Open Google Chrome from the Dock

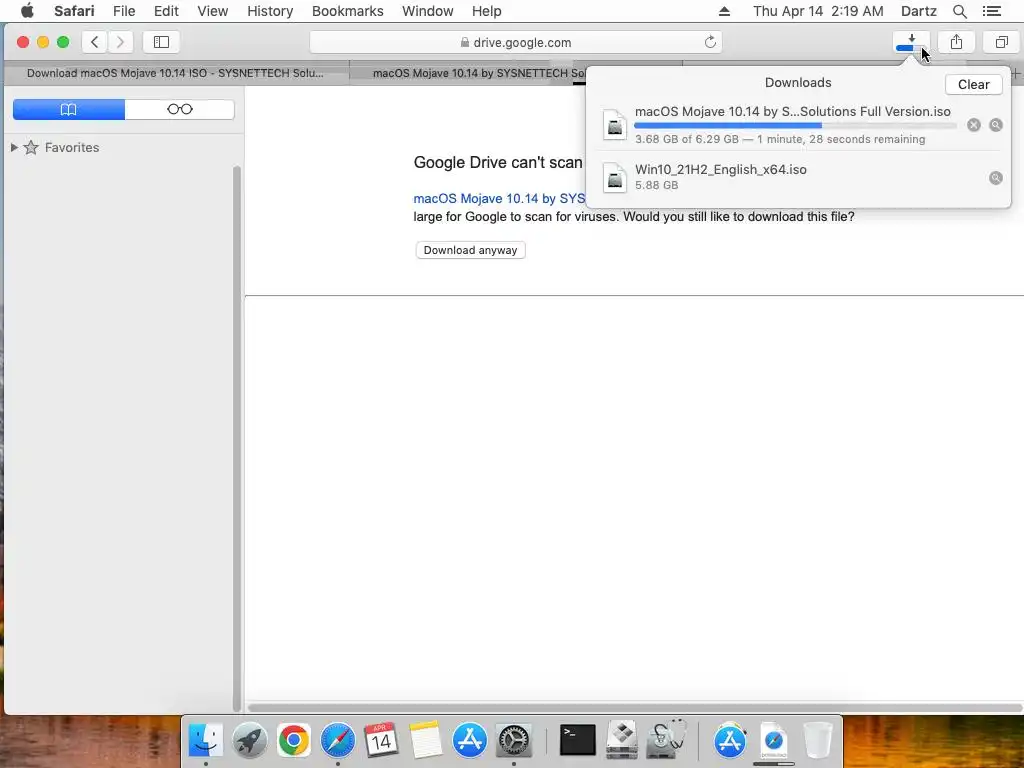pos(293,741)
